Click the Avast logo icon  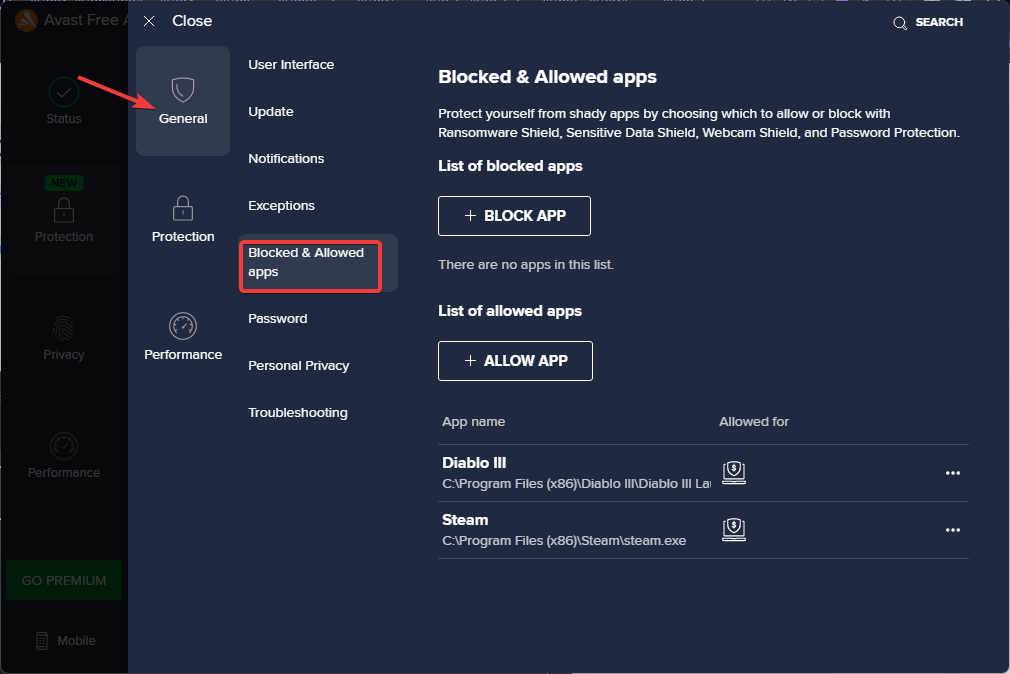click(x=26, y=21)
